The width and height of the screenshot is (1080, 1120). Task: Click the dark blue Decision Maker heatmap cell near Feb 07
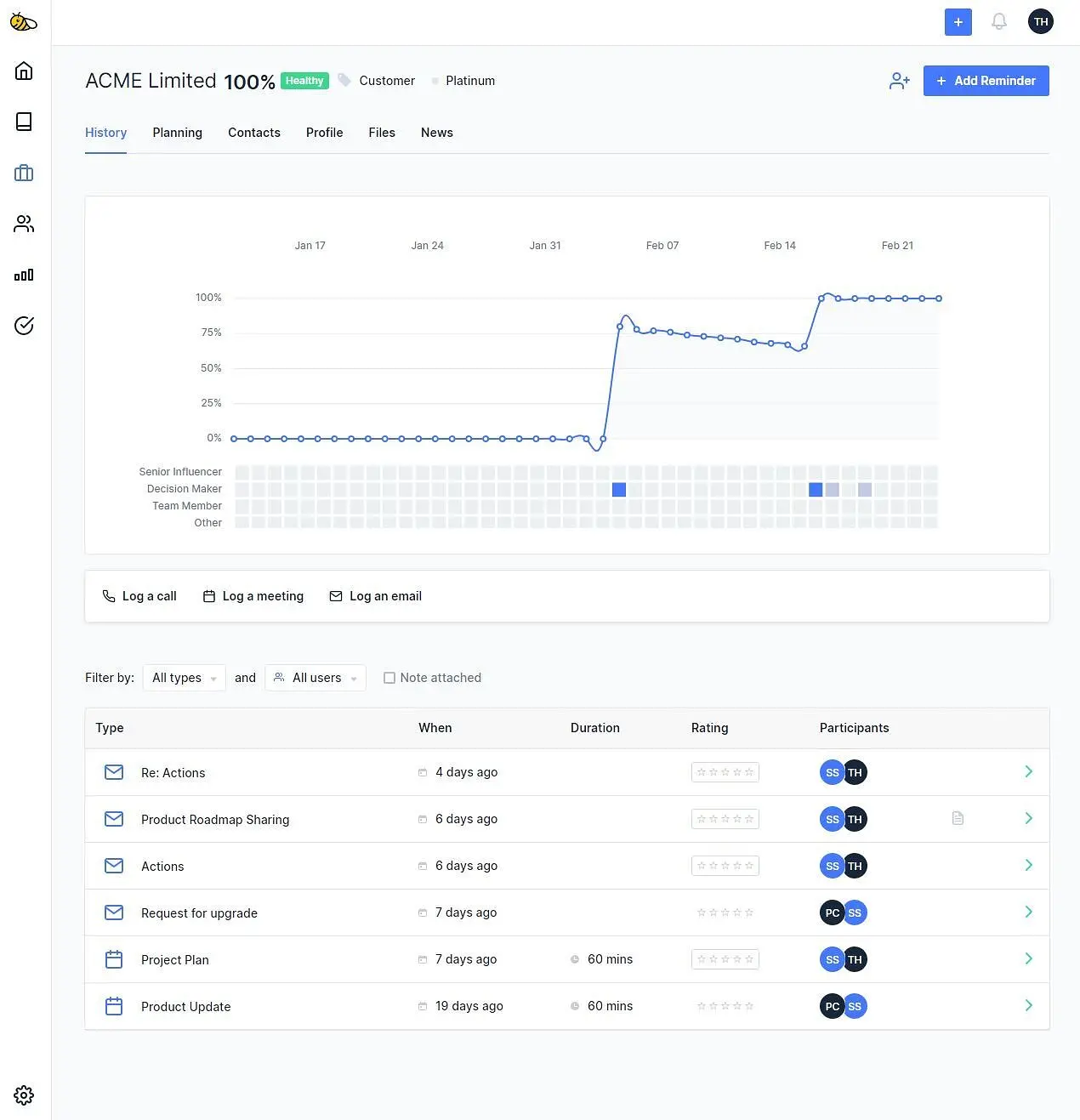coord(619,490)
